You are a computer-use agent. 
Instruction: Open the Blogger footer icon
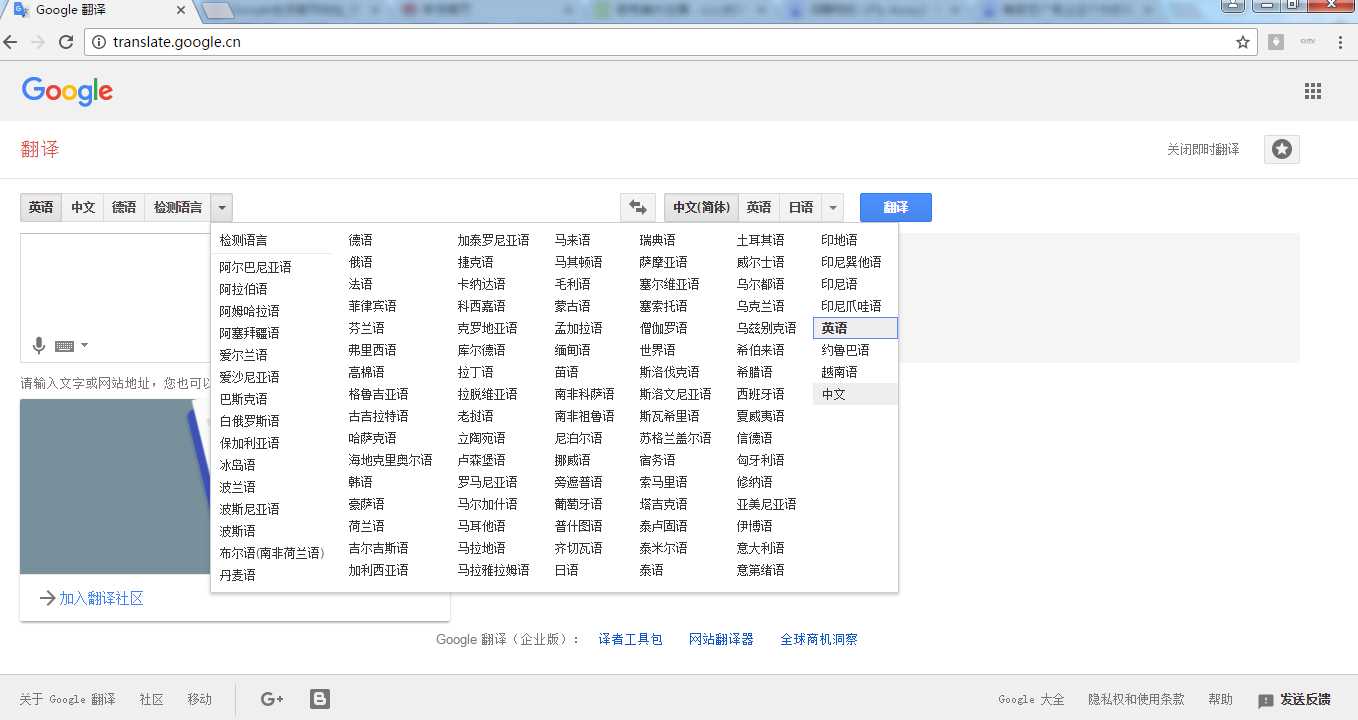[x=320, y=699]
